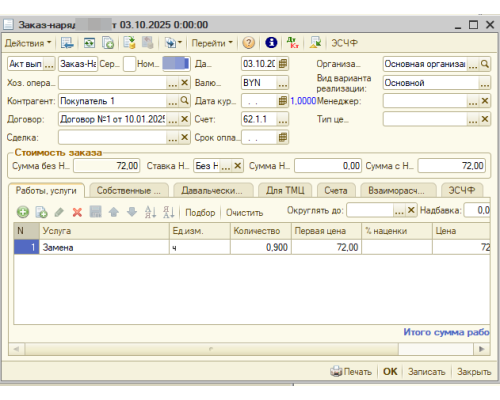Click the blue info icon in toolbar
The image size is (500, 400).
click(271, 43)
